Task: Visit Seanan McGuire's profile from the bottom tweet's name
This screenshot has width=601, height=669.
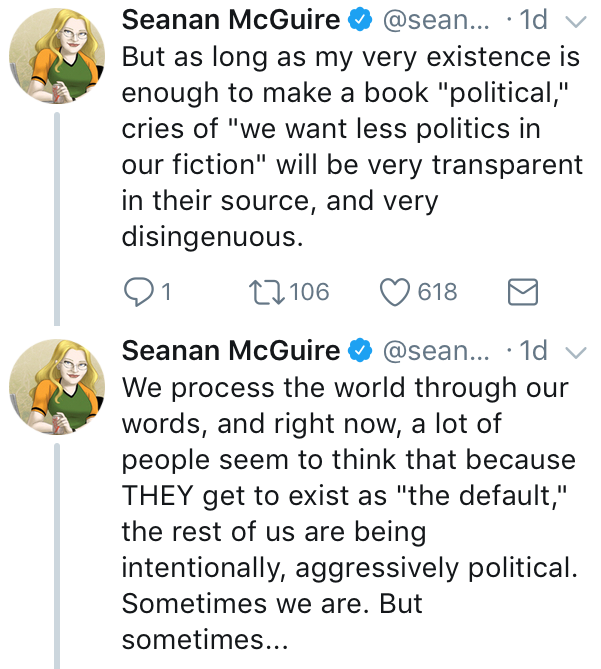Action: (x=231, y=351)
